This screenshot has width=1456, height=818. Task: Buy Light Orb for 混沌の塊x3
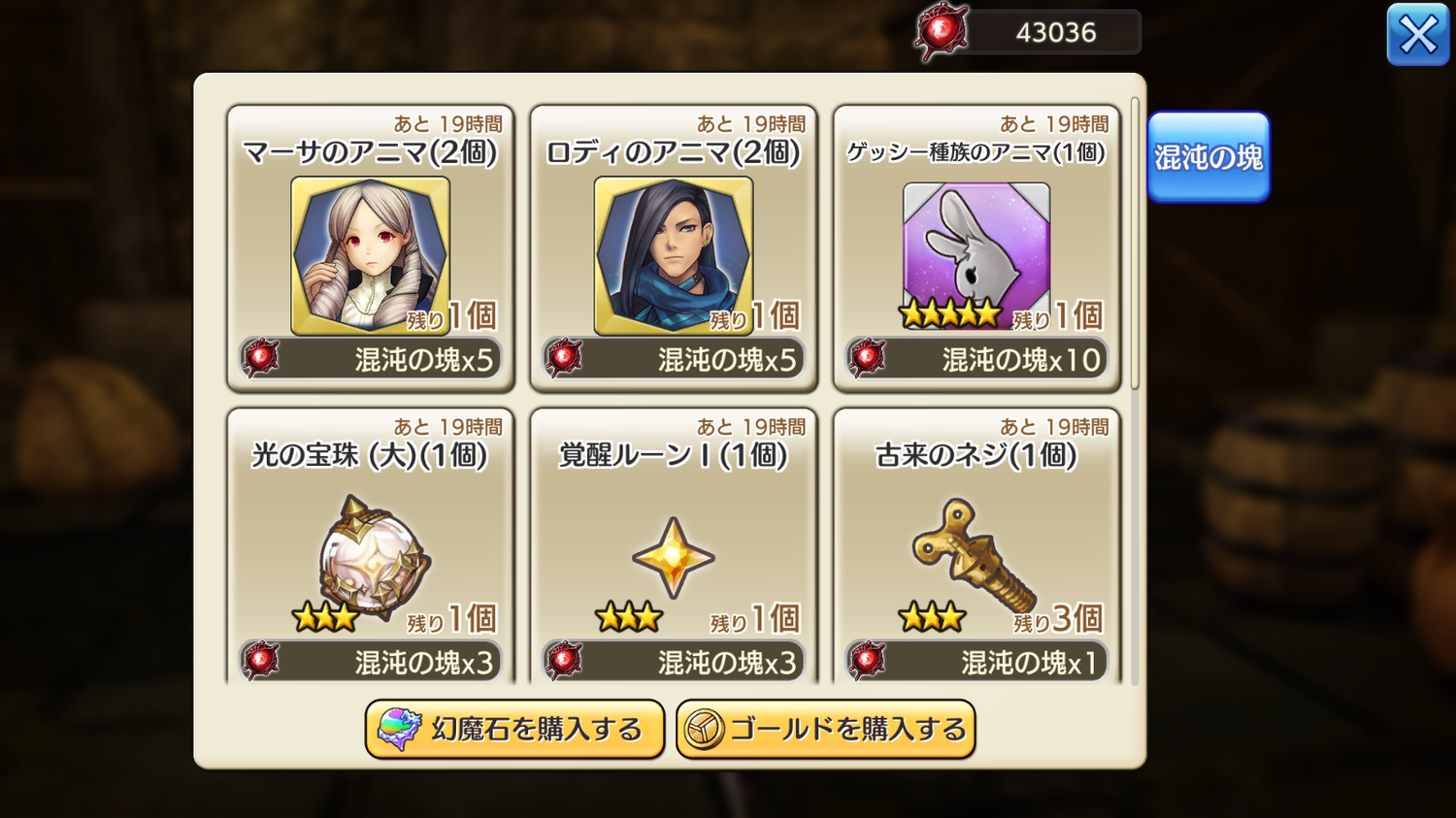click(x=371, y=662)
